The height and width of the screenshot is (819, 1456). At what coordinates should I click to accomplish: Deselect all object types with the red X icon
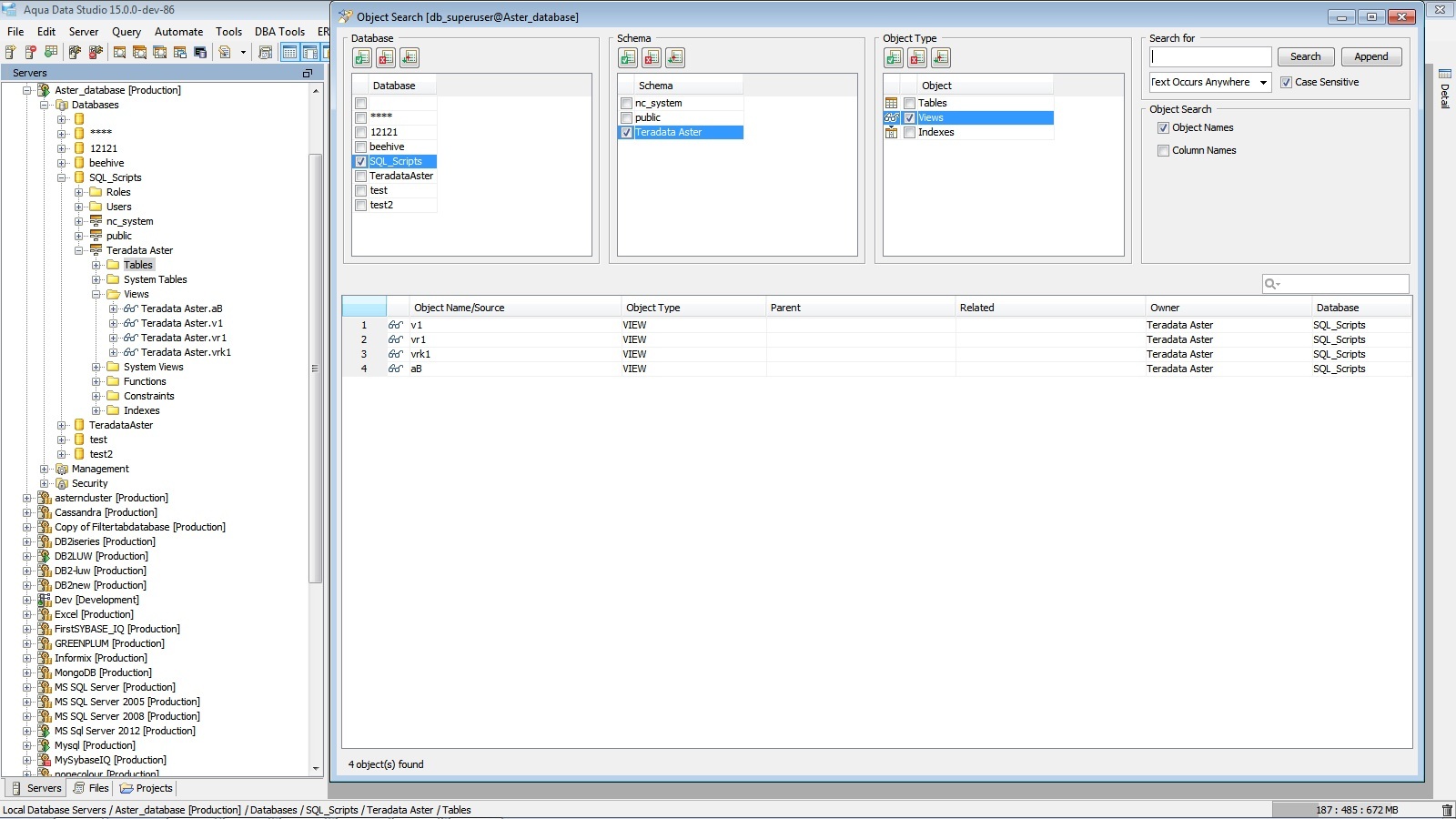point(917,58)
